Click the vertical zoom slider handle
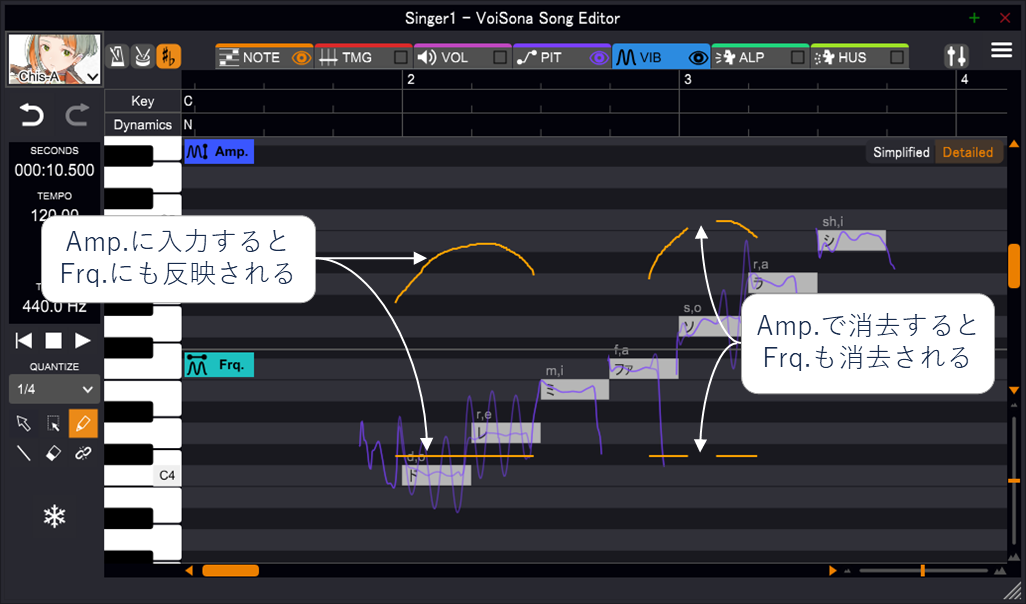1026x604 pixels. [1014, 481]
